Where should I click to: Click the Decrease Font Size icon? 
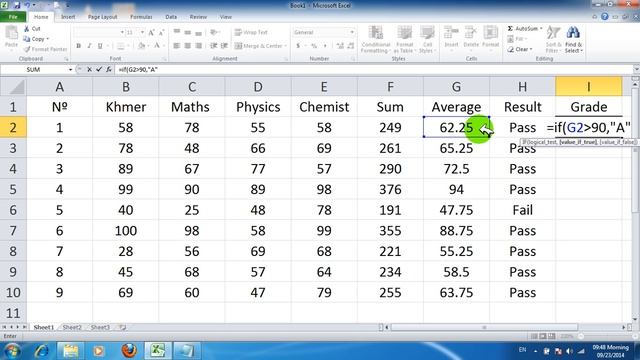[161, 32]
